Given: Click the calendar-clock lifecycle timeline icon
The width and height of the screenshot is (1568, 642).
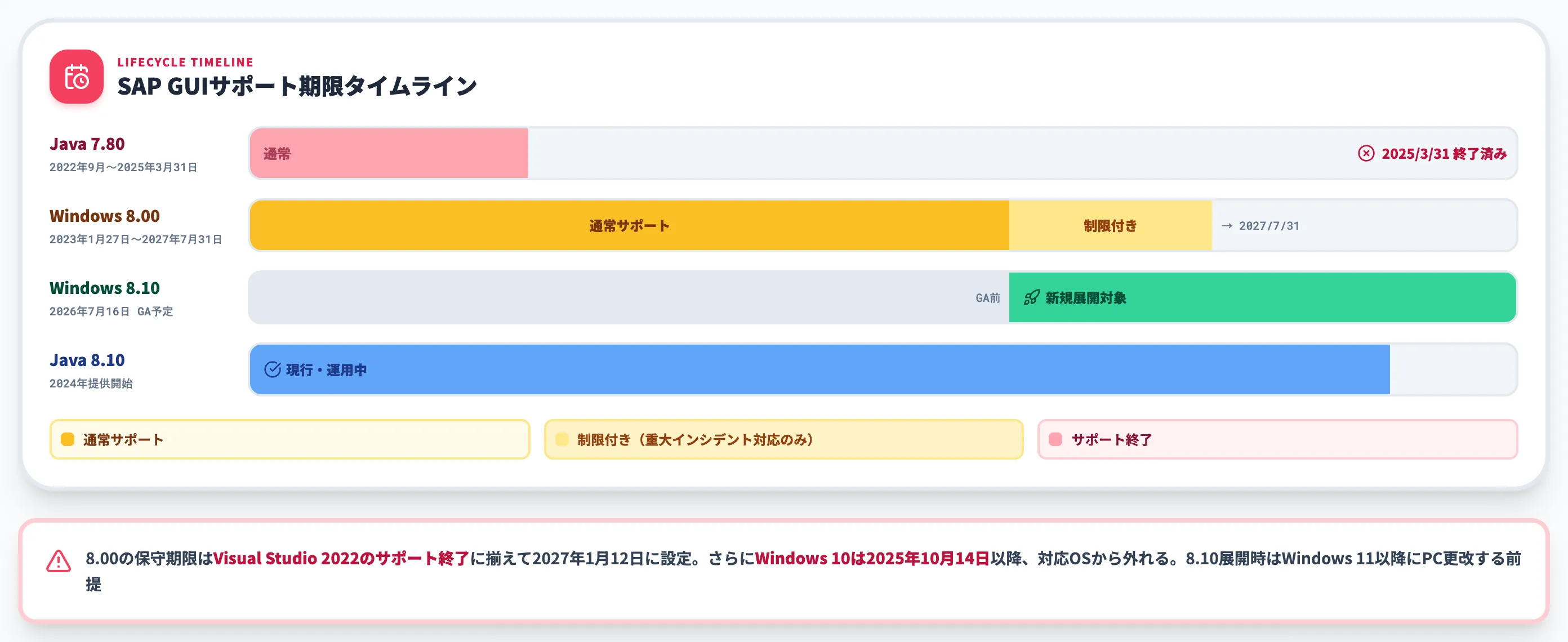Looking at the screenshot, I should (x=77, y=77).
